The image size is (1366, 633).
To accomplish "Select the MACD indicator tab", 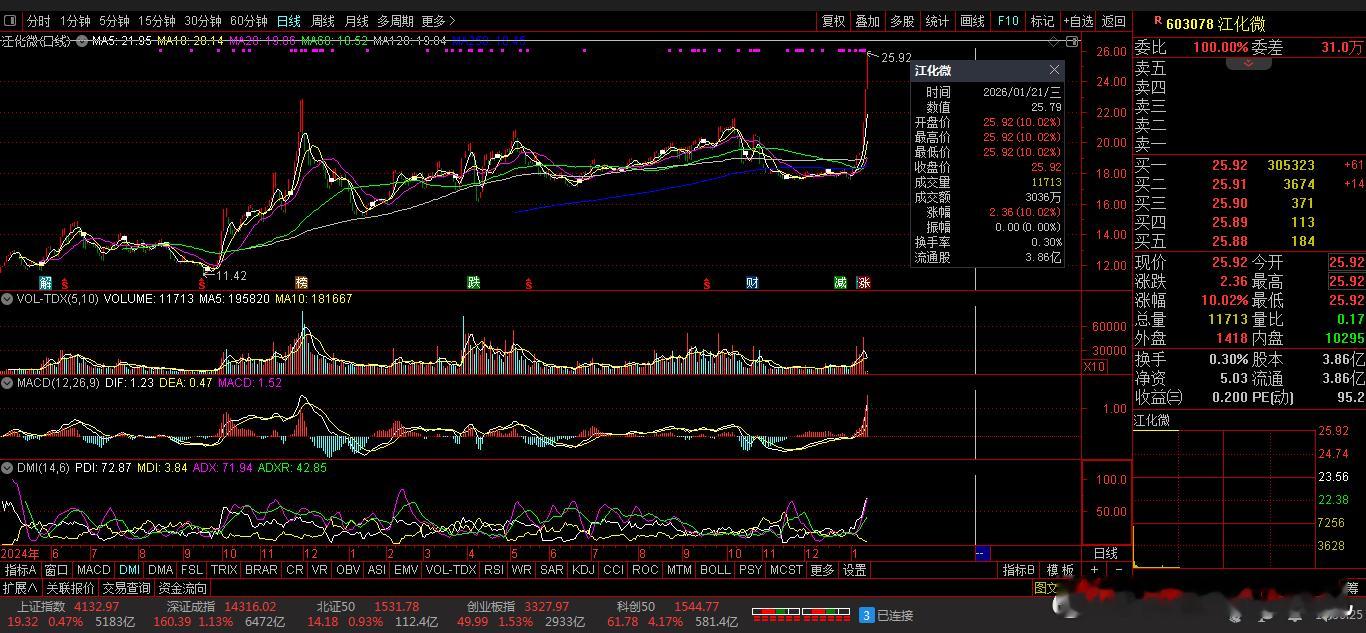I will pyautogui.click(x=93, y=570).
